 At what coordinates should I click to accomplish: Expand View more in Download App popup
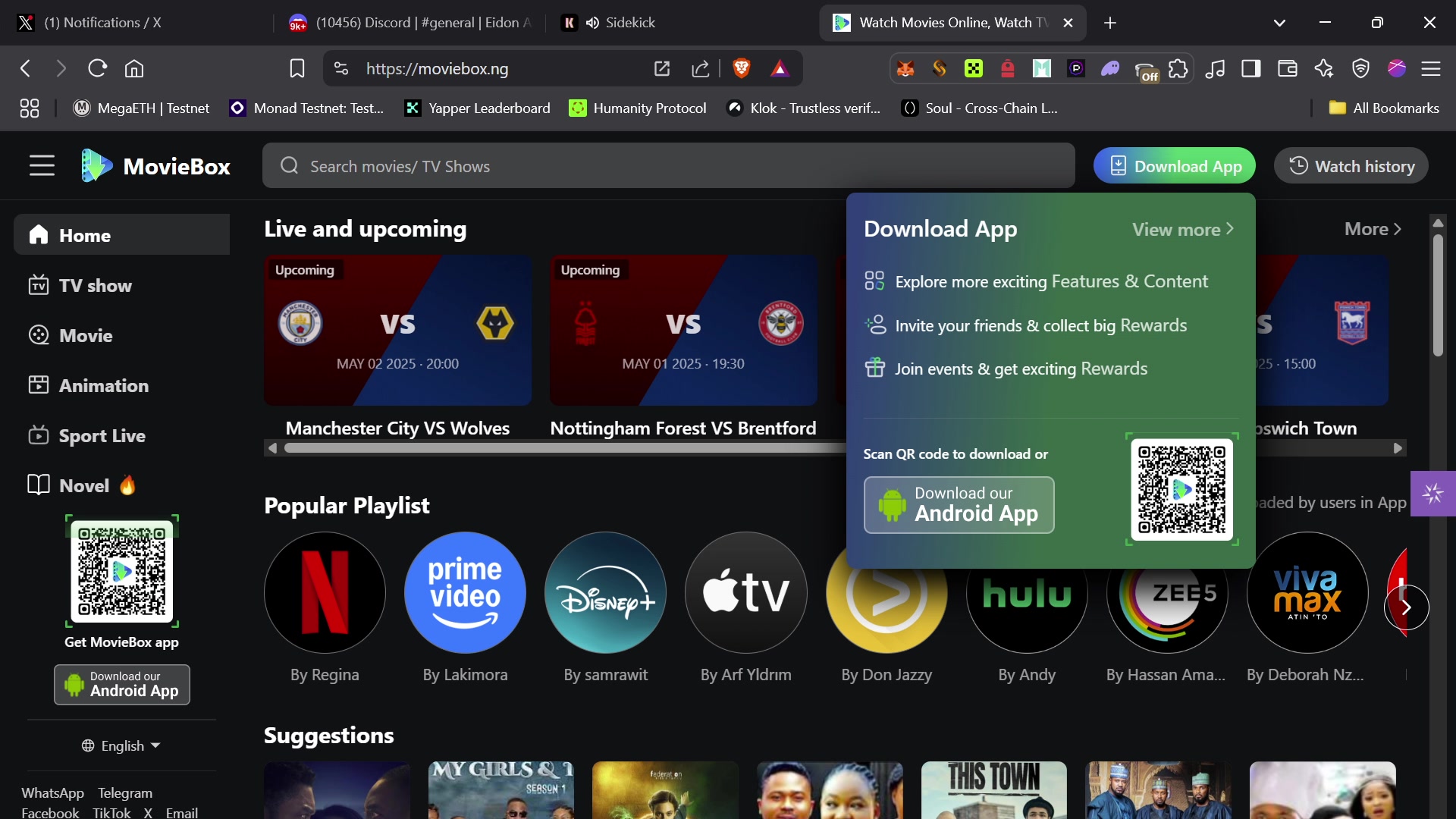coord(1183,229)
